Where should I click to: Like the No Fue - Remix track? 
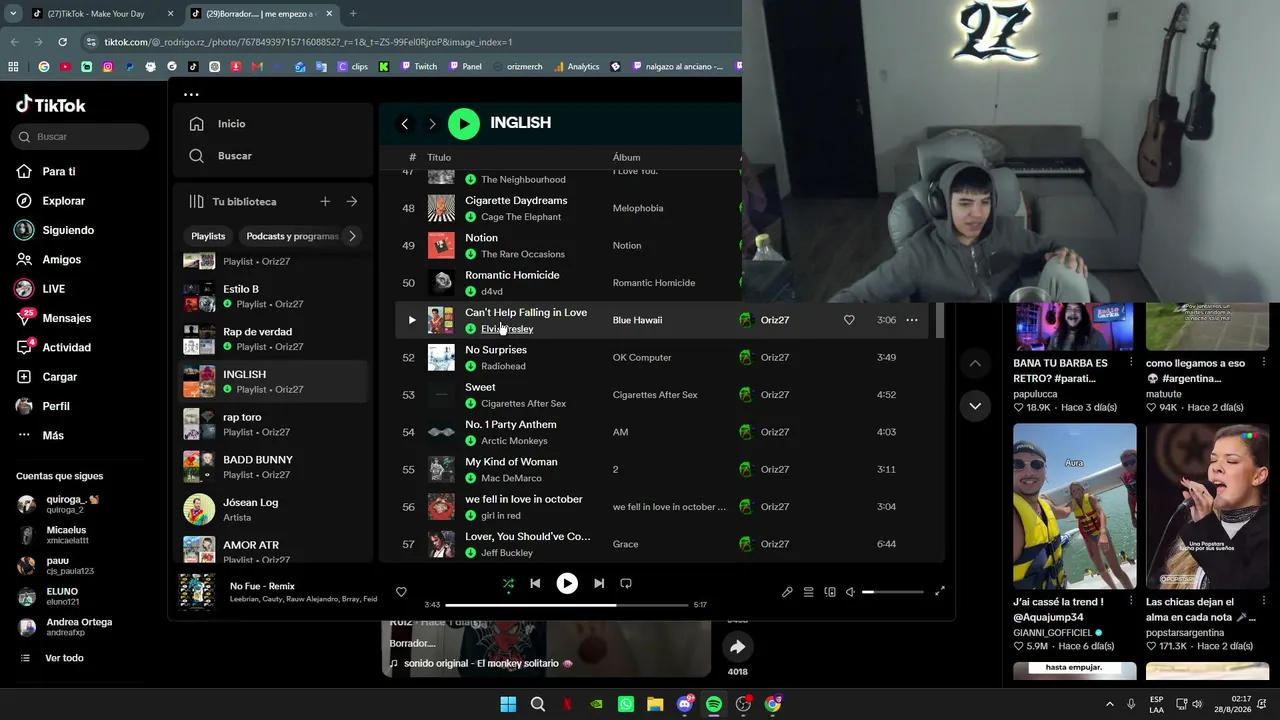[x=401, y=592]
